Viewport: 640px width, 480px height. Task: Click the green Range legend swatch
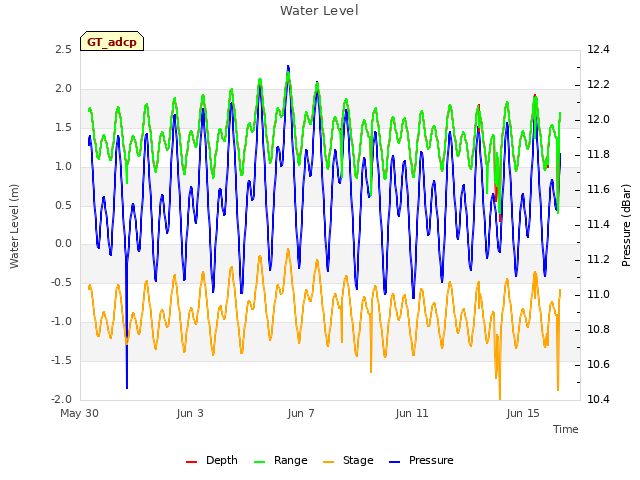click(x=259, y=462)
